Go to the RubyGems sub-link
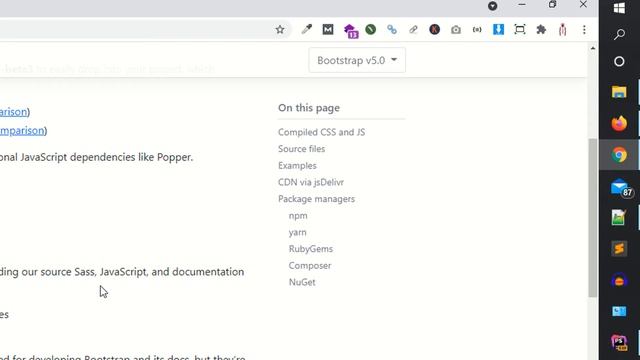The width and height of the screenshot is (640, 360). point(311,249)
